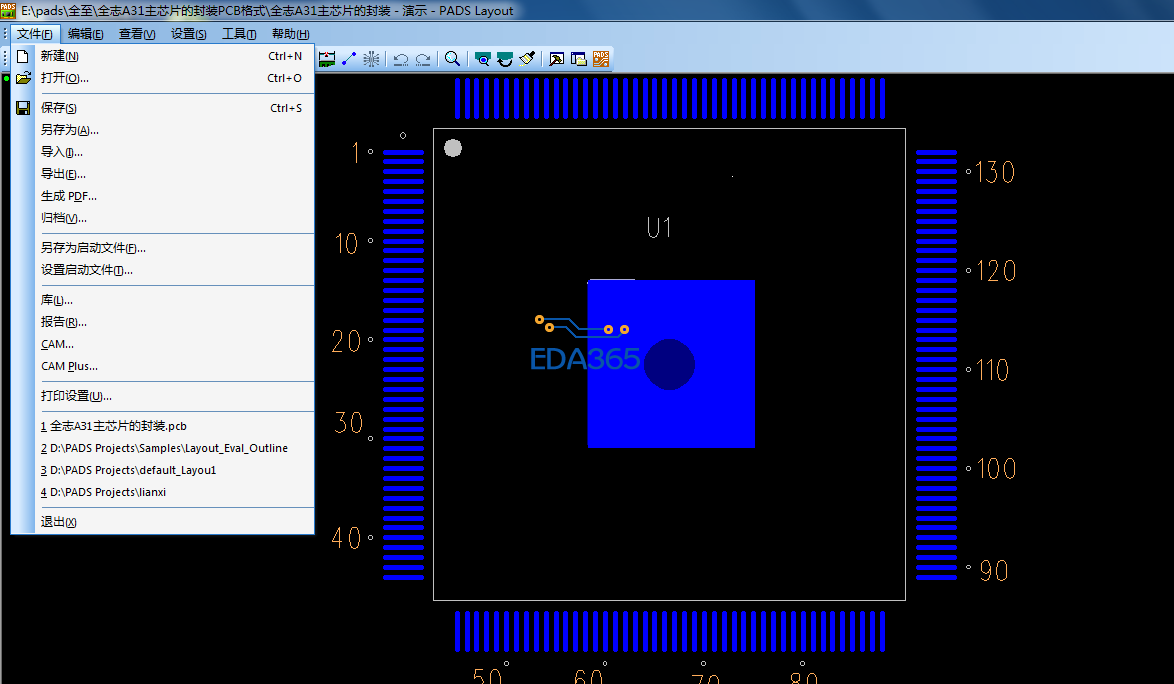Click the hammer window toolbar icon
1174x684 pixels.
[x=557, y=59]
